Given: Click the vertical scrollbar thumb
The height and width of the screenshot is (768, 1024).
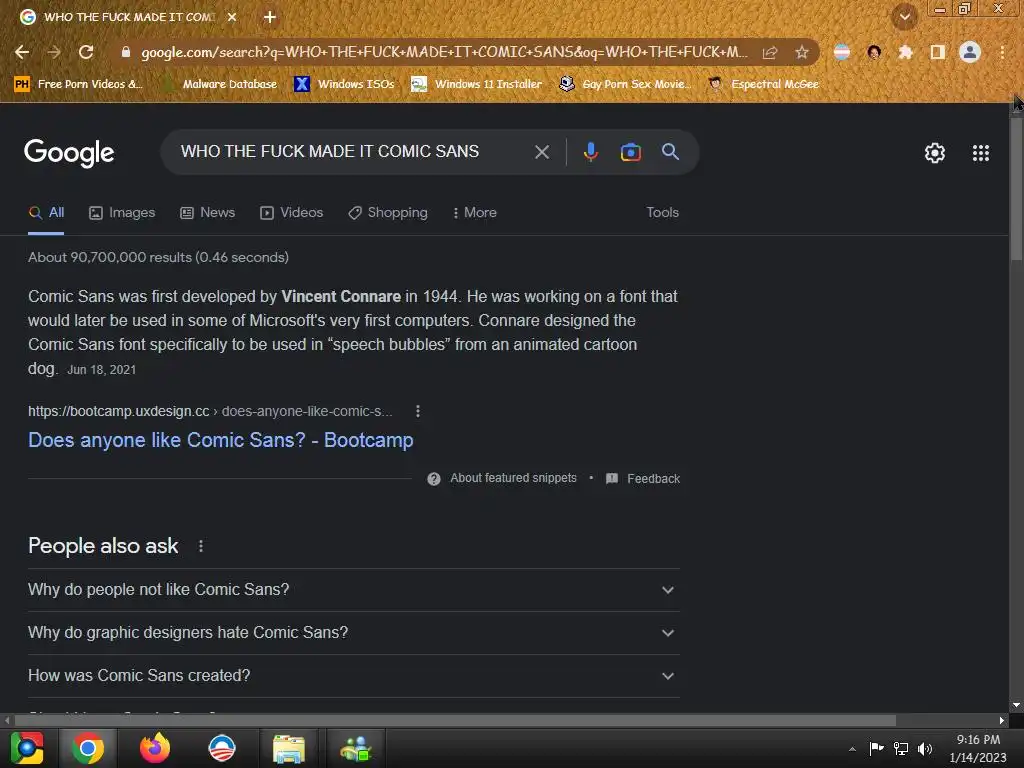Looking at the screenshot, I should 1016,189.
